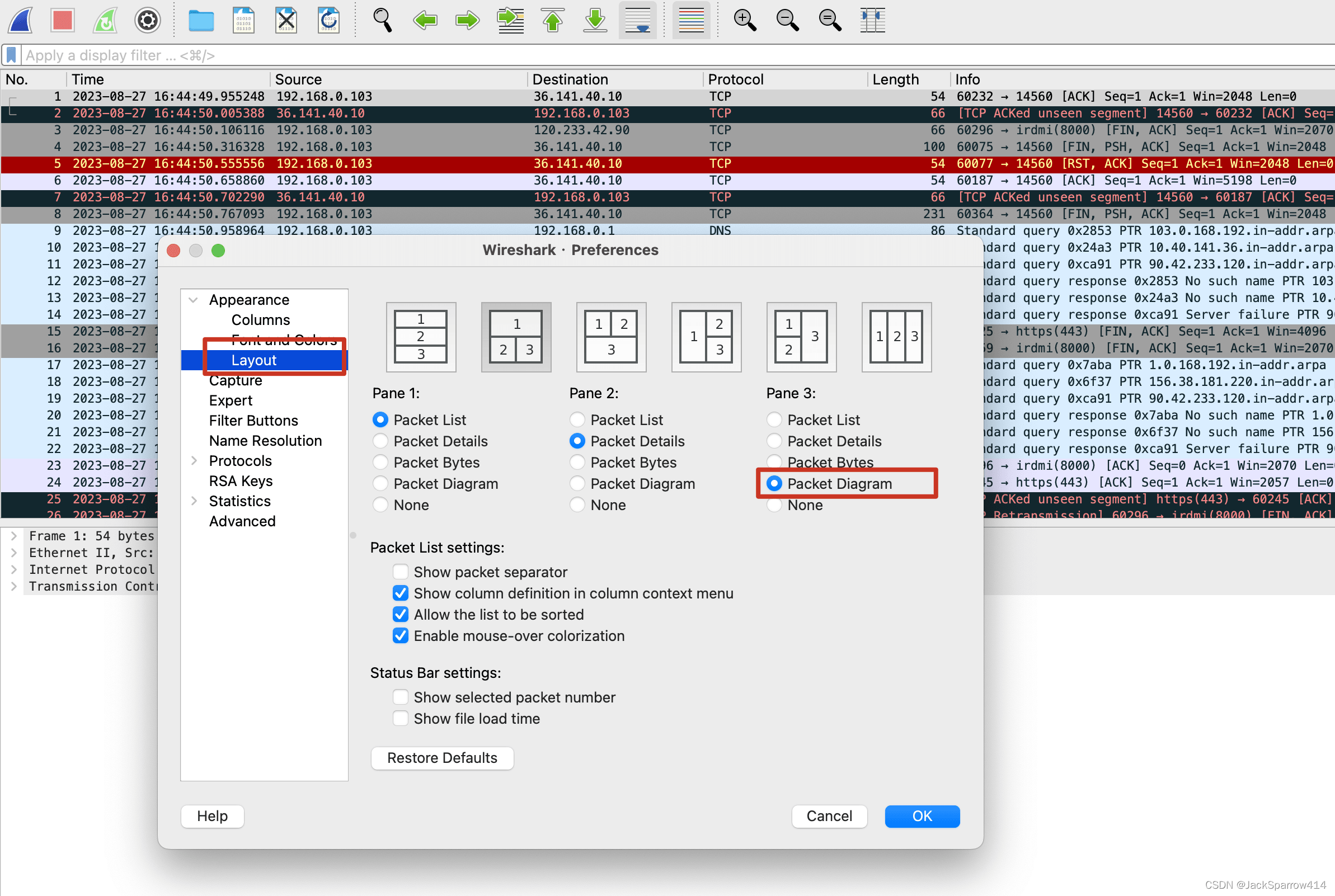
Task: Select None for Pane 3
Action: [774, 505]
